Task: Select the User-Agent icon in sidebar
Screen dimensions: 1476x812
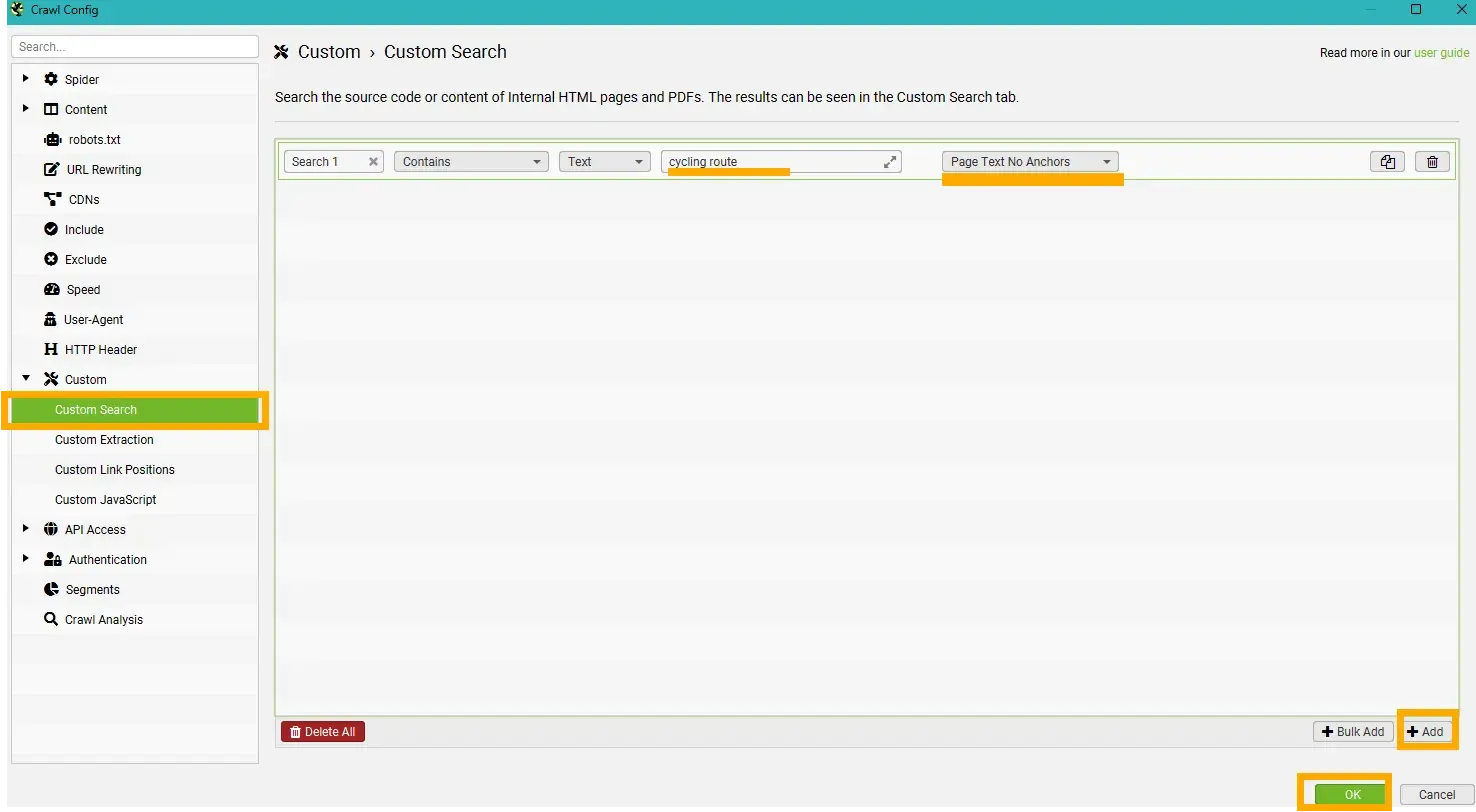Action: click(50, 319)
